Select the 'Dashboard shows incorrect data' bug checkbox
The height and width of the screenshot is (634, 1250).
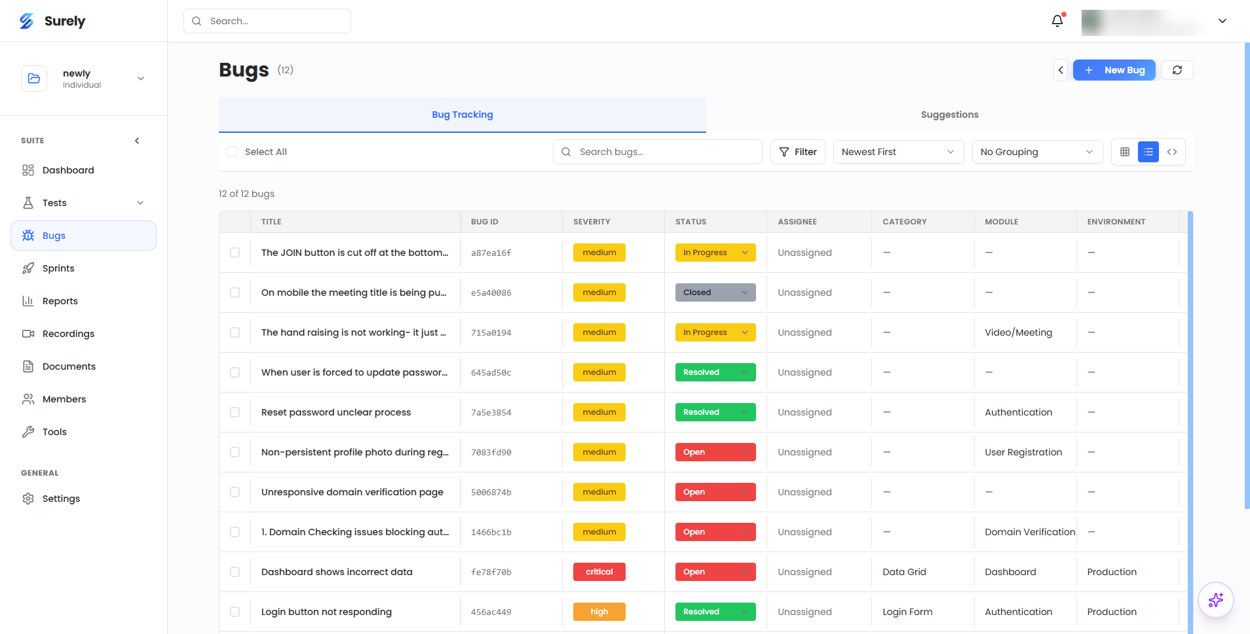click(x=235, y=571)
